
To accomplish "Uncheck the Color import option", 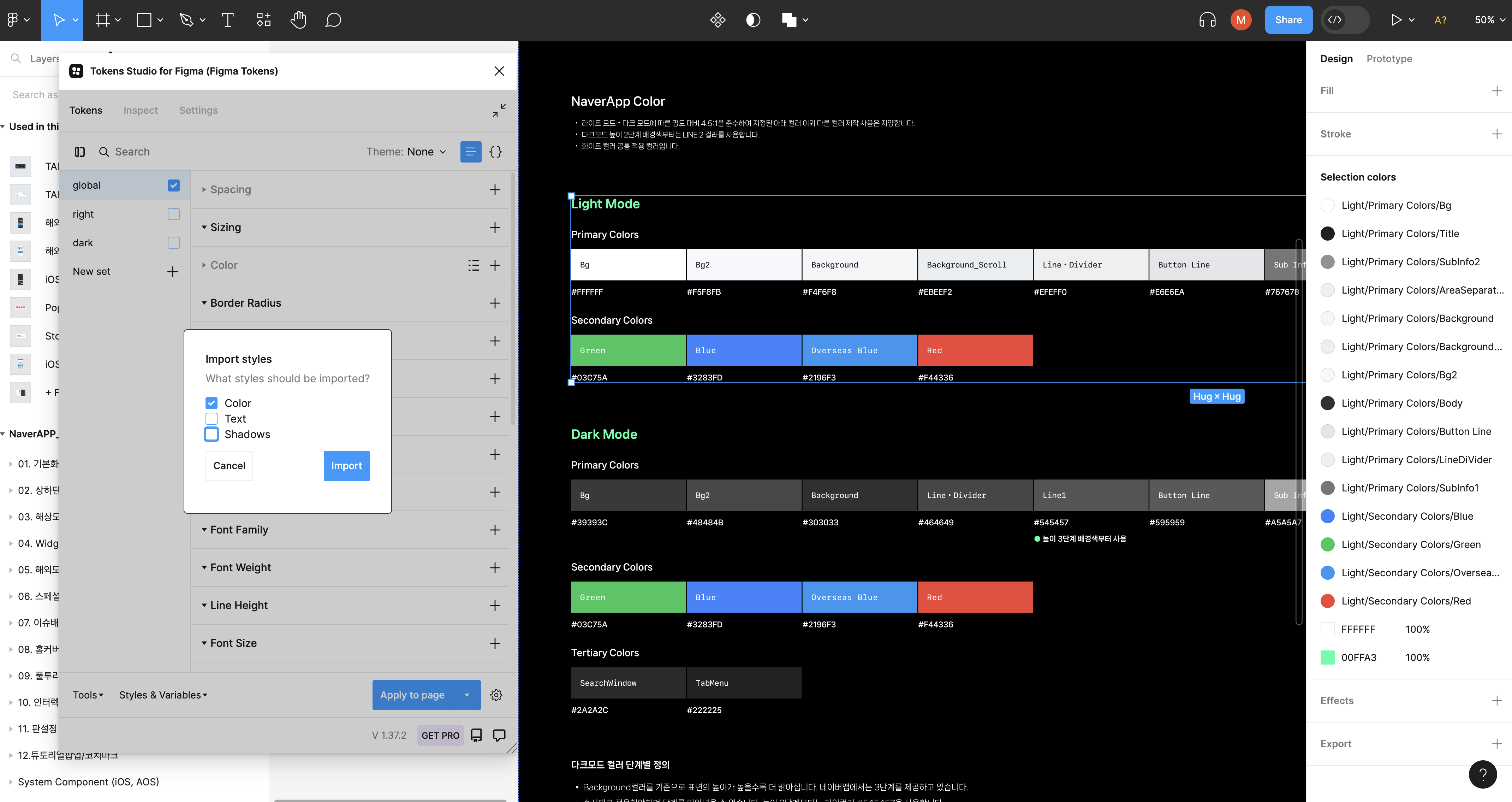I will [x=212, y=403].
